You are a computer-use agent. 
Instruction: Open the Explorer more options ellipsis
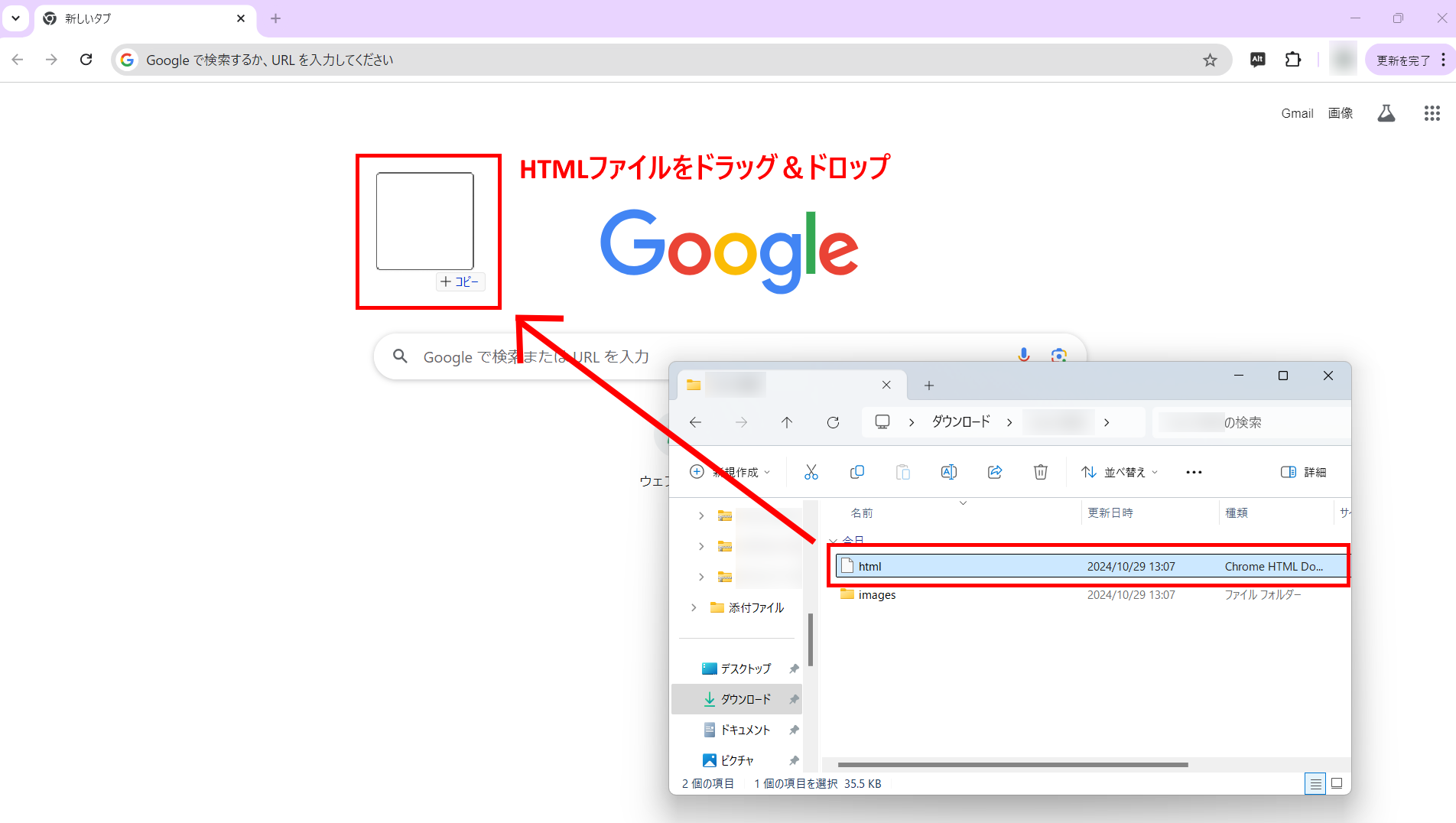tap(1194, 472)
